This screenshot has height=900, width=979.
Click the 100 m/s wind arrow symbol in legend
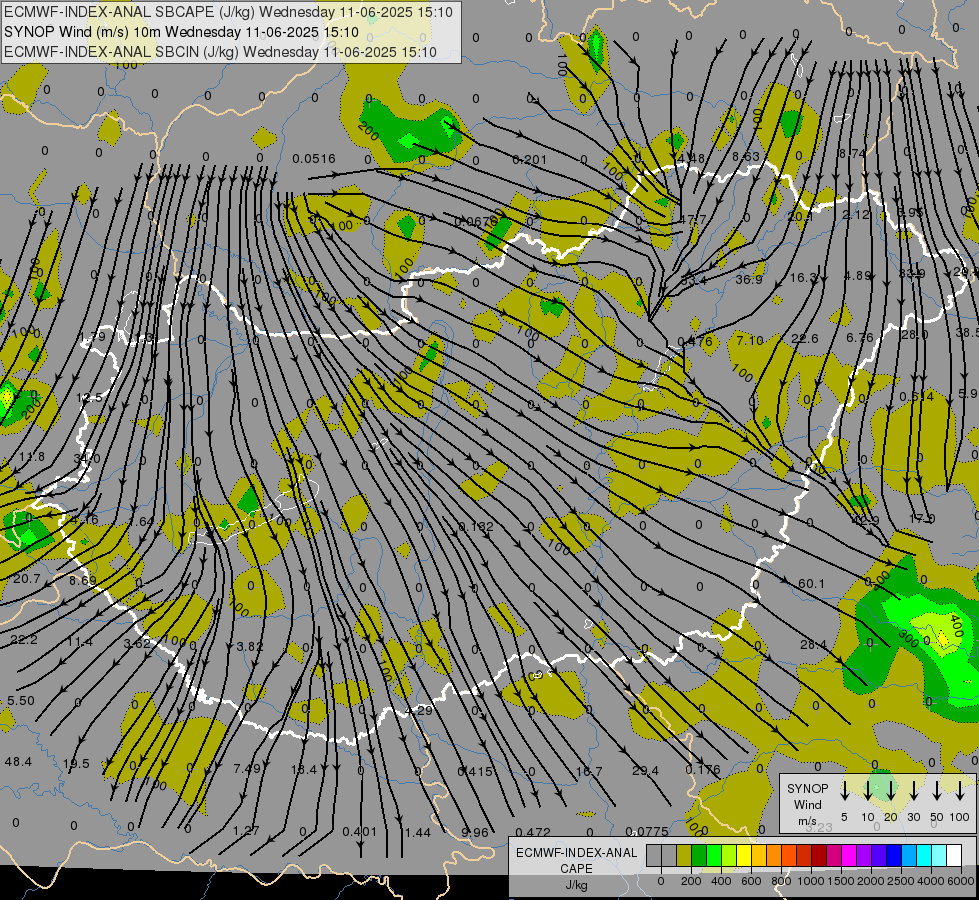tap(960, 791)
